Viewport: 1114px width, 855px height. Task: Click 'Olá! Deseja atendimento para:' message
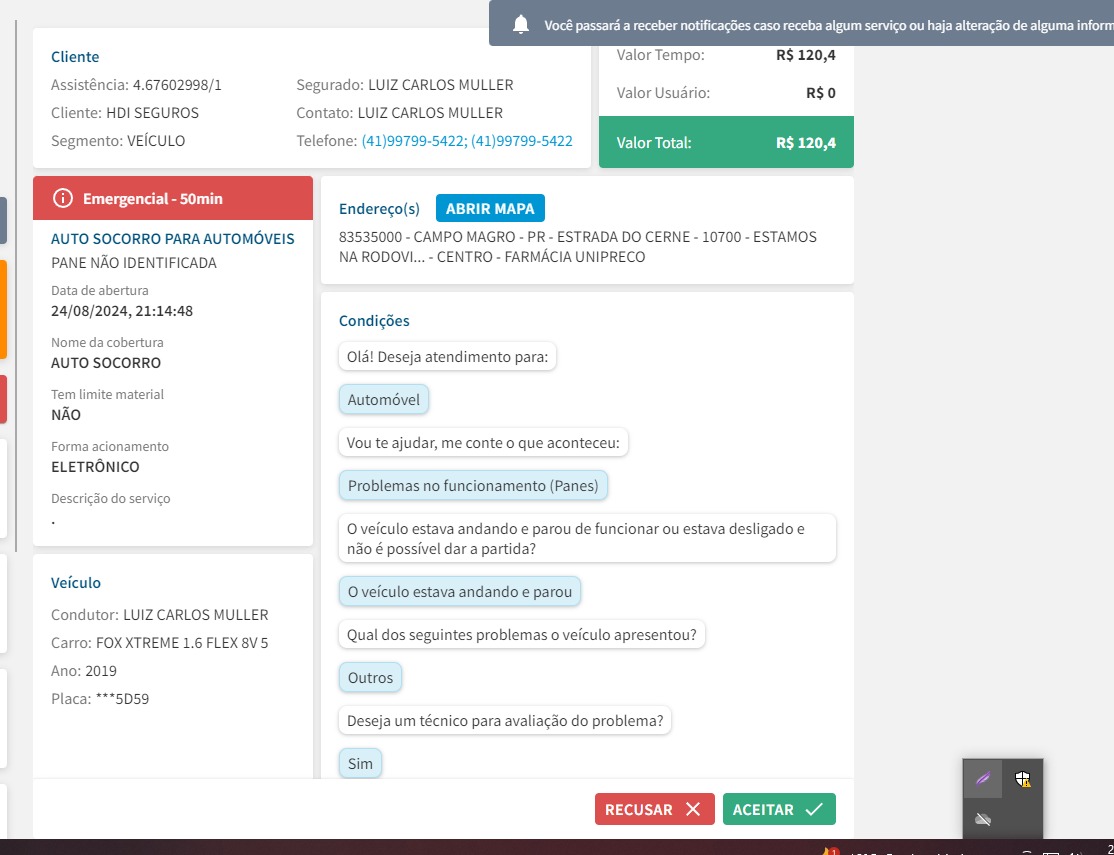[448, 357]
